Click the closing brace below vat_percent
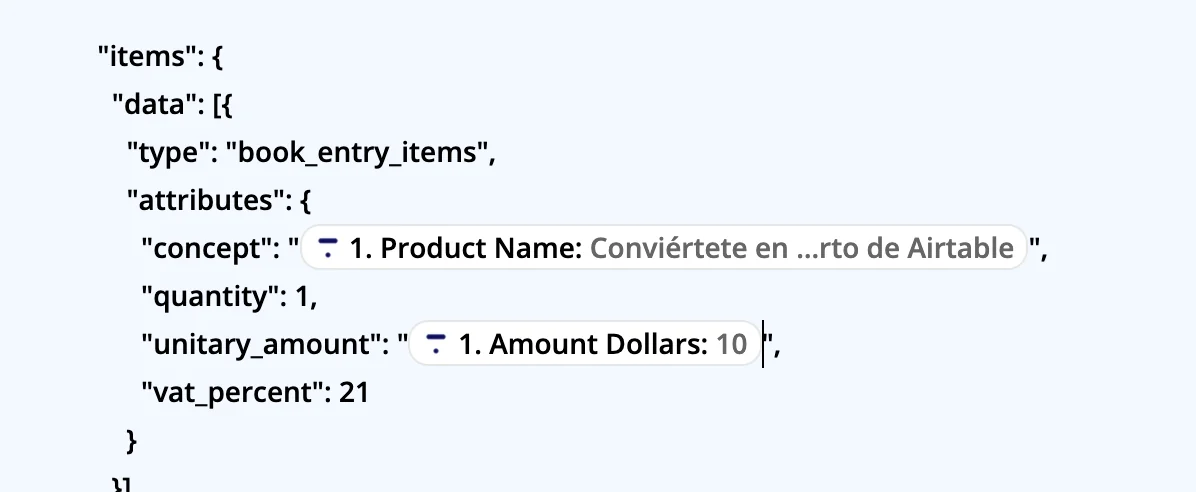This screenshot has width=1196, height=492. (x=130, y=440)
